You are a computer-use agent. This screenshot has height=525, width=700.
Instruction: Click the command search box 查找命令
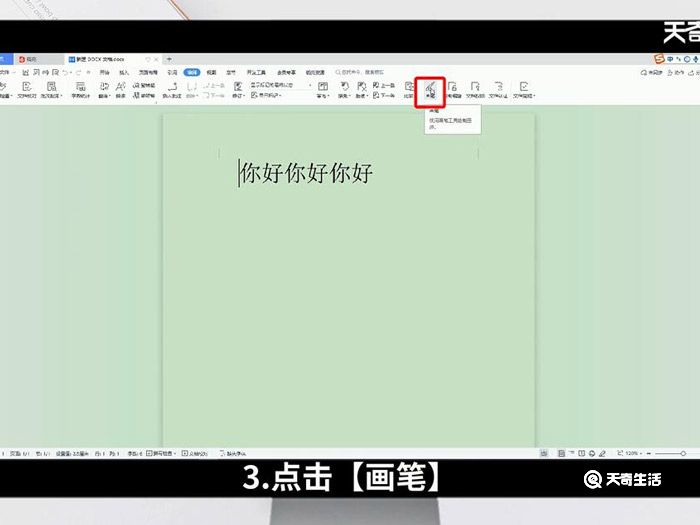359,72
